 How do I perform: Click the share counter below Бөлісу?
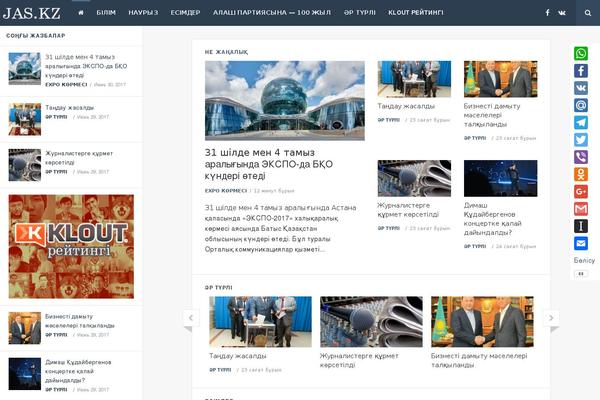click(x=581, y=274)
